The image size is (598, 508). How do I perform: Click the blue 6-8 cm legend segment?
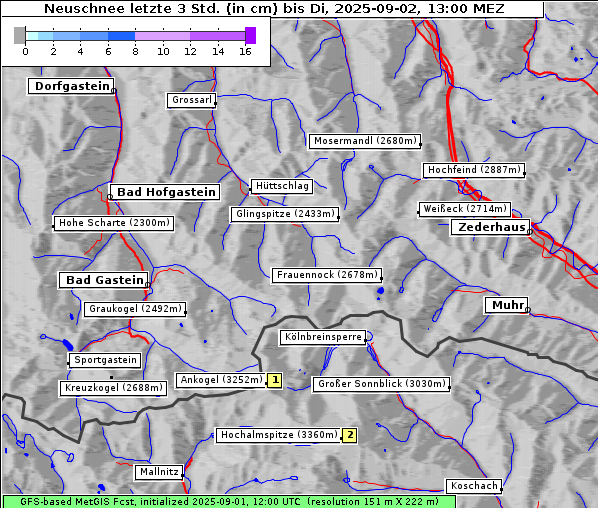(x=122, y=36)
